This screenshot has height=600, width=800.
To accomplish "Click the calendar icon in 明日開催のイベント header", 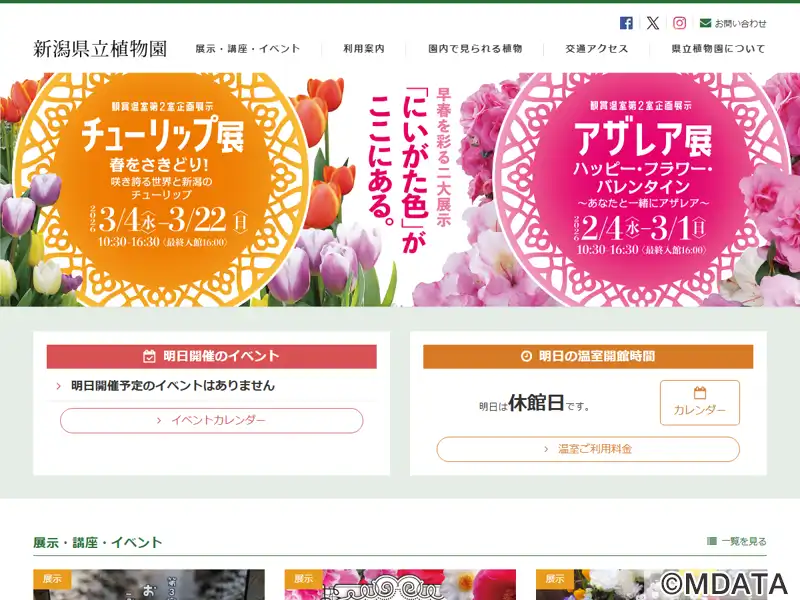I will [149, 356].
